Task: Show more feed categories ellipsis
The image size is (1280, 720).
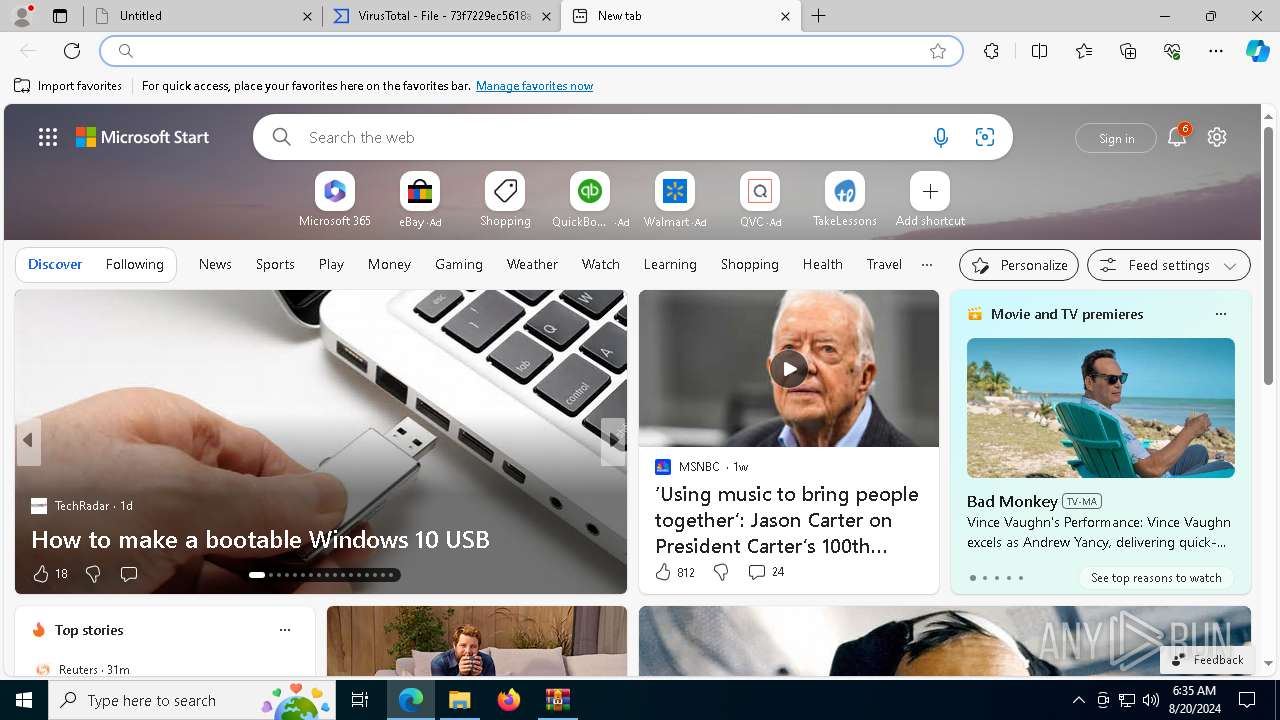Action: 927,264
